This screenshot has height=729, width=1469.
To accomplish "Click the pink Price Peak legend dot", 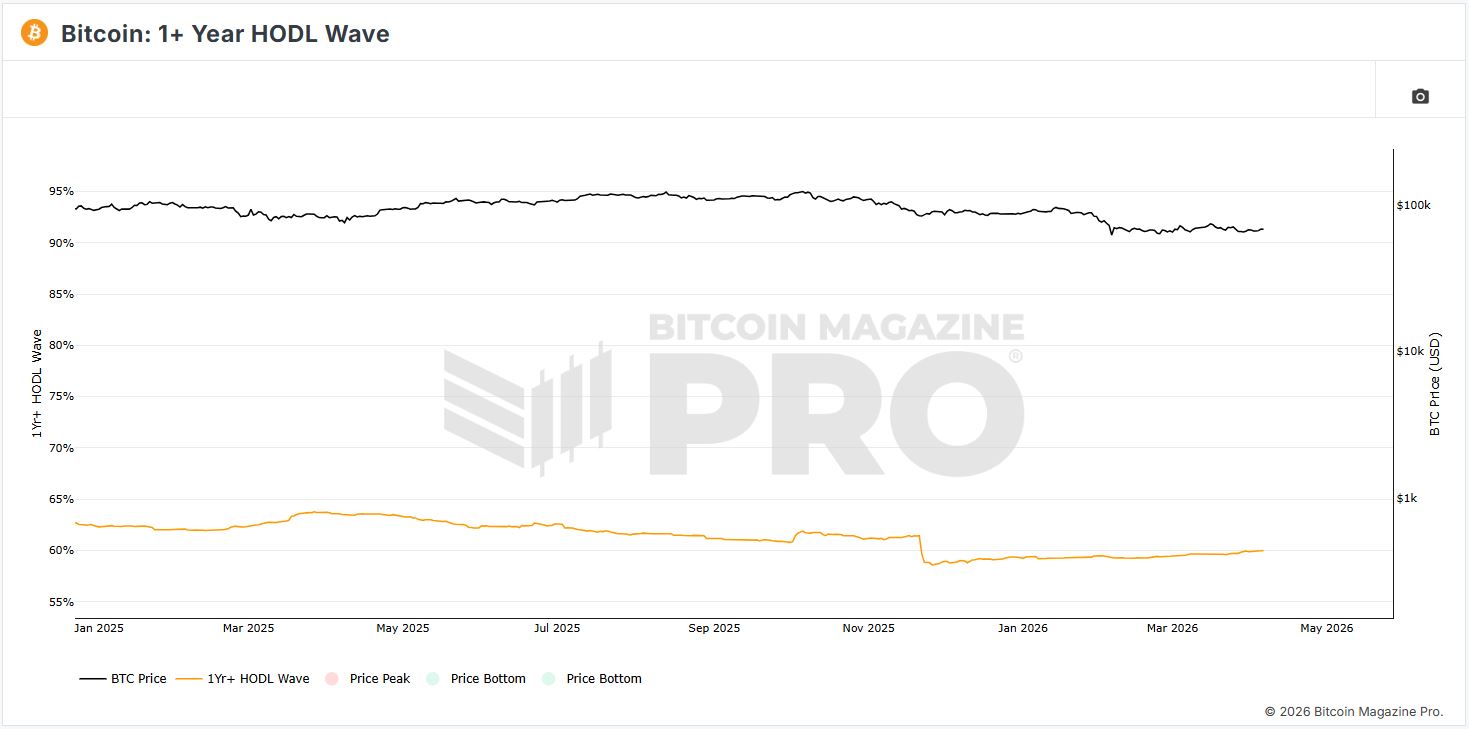I will [332, 679].
